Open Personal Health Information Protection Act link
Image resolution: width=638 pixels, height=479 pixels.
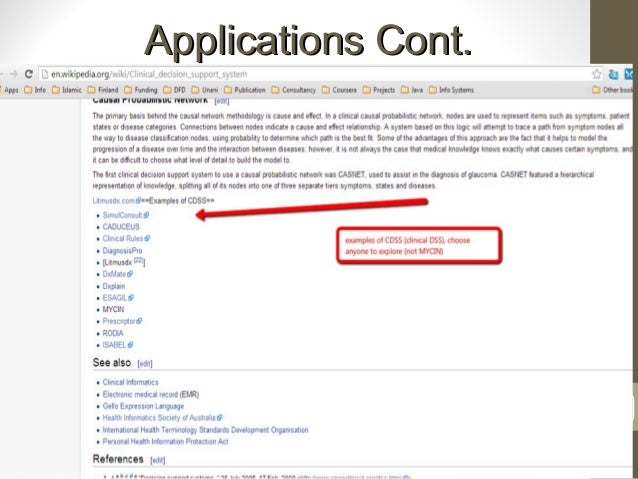coord(165,442)
